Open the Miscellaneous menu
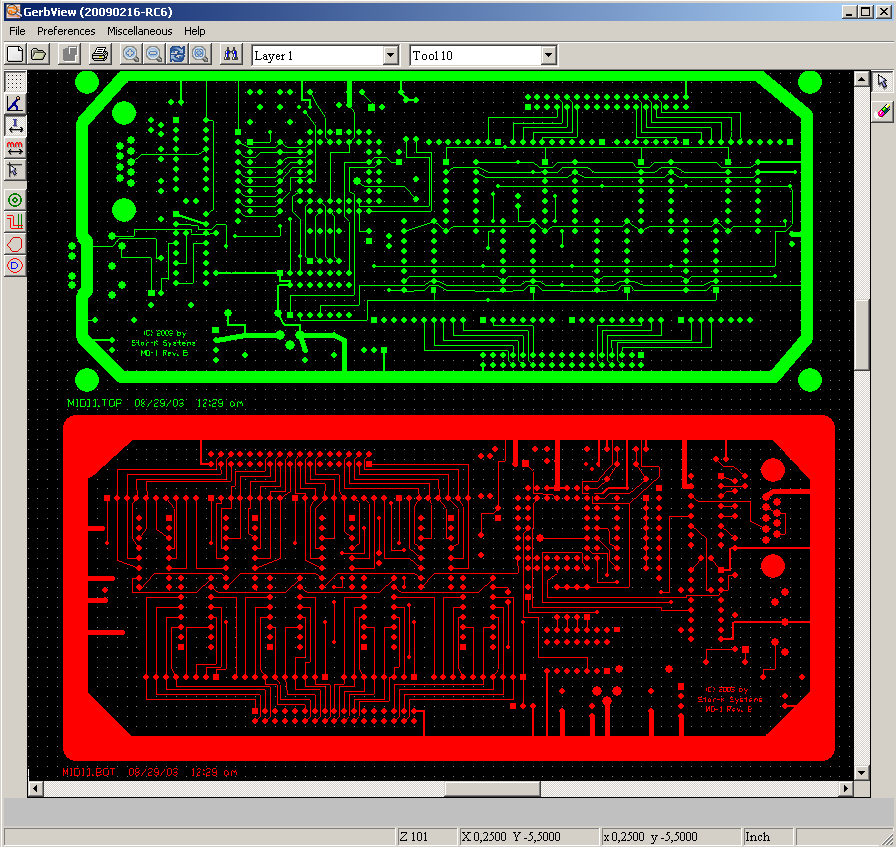 pos(140,31)
